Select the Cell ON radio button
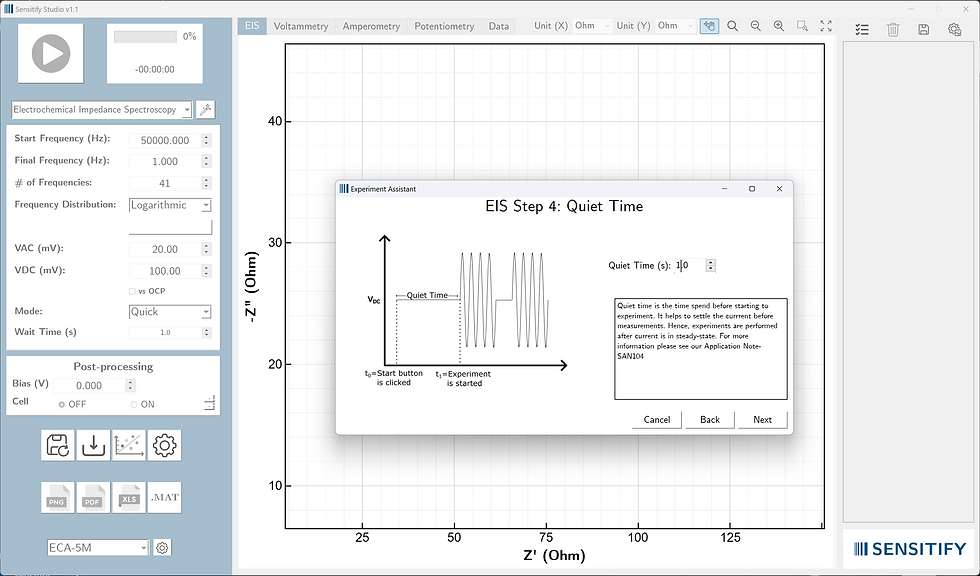Screen dimensions: 980x576 [134, 405]
